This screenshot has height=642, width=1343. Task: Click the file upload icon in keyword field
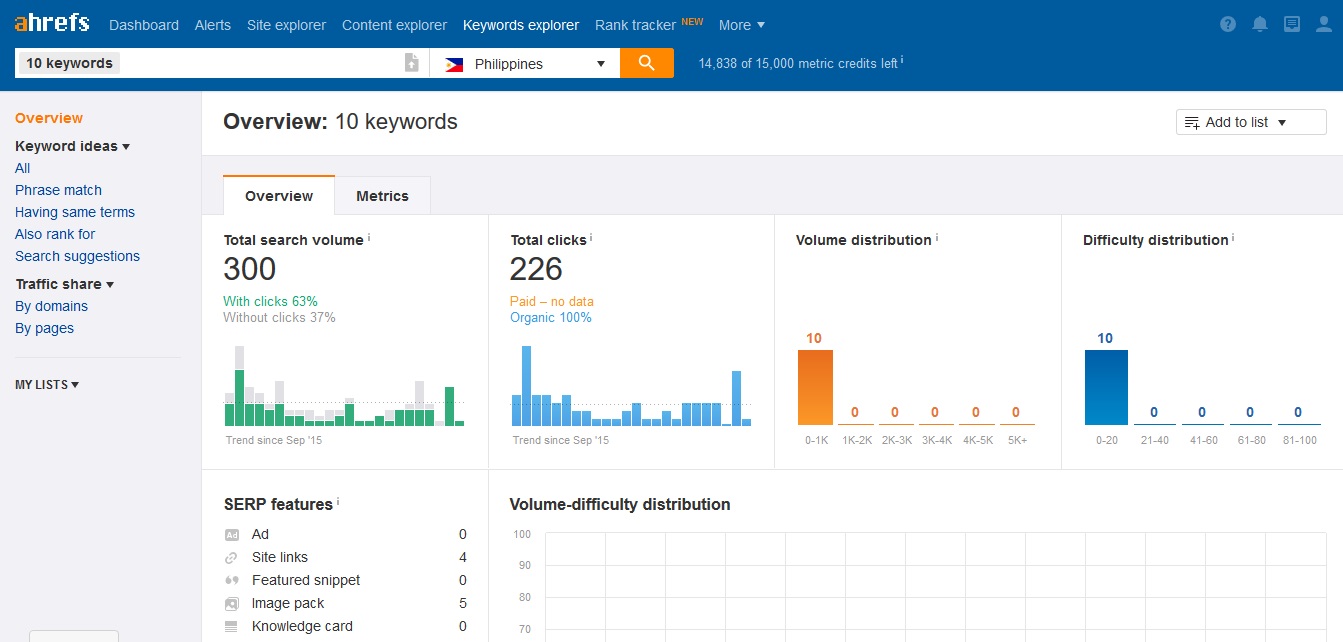pos(411,63)
